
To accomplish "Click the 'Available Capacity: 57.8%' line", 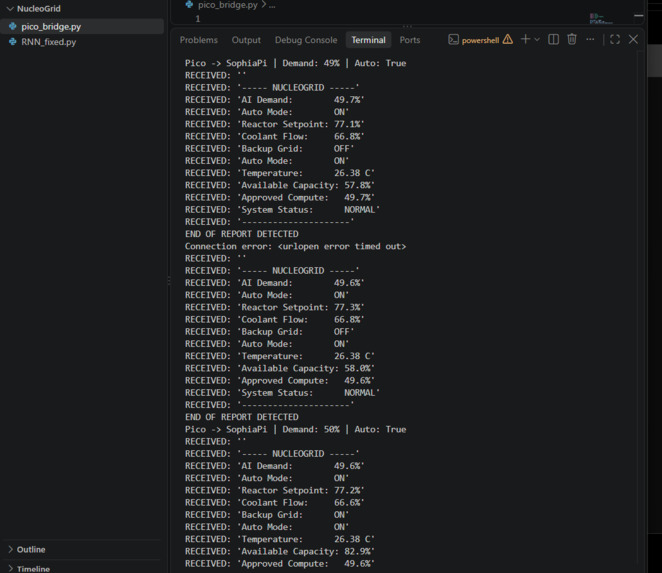I will click(x=279, y=185).
